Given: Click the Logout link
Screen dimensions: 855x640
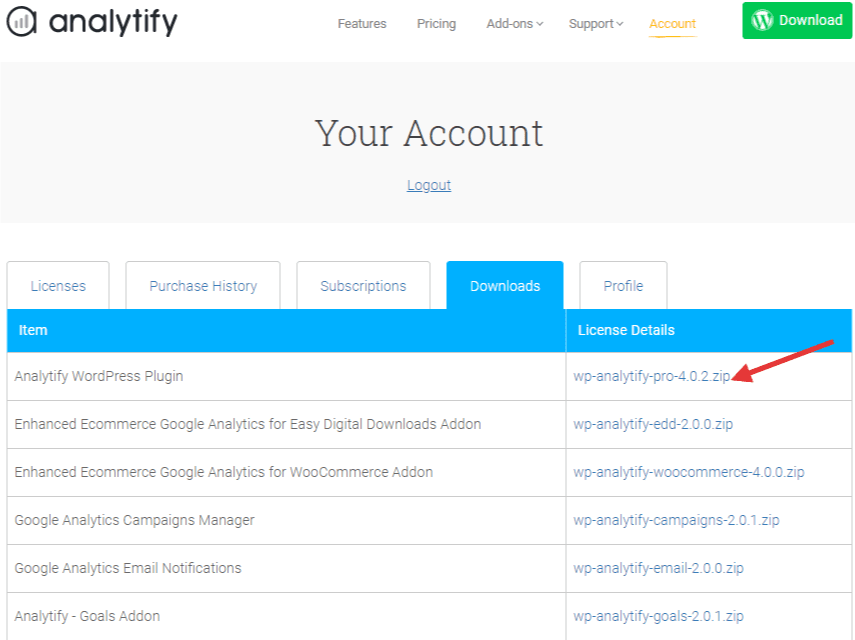Looking at the screenshot, I should [x=429, y=185].
